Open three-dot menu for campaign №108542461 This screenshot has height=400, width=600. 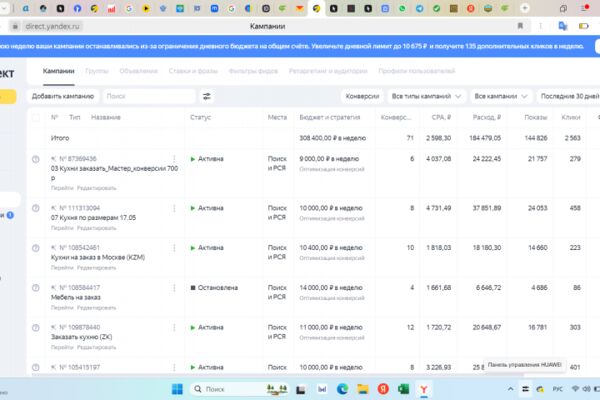coord(174,248)
